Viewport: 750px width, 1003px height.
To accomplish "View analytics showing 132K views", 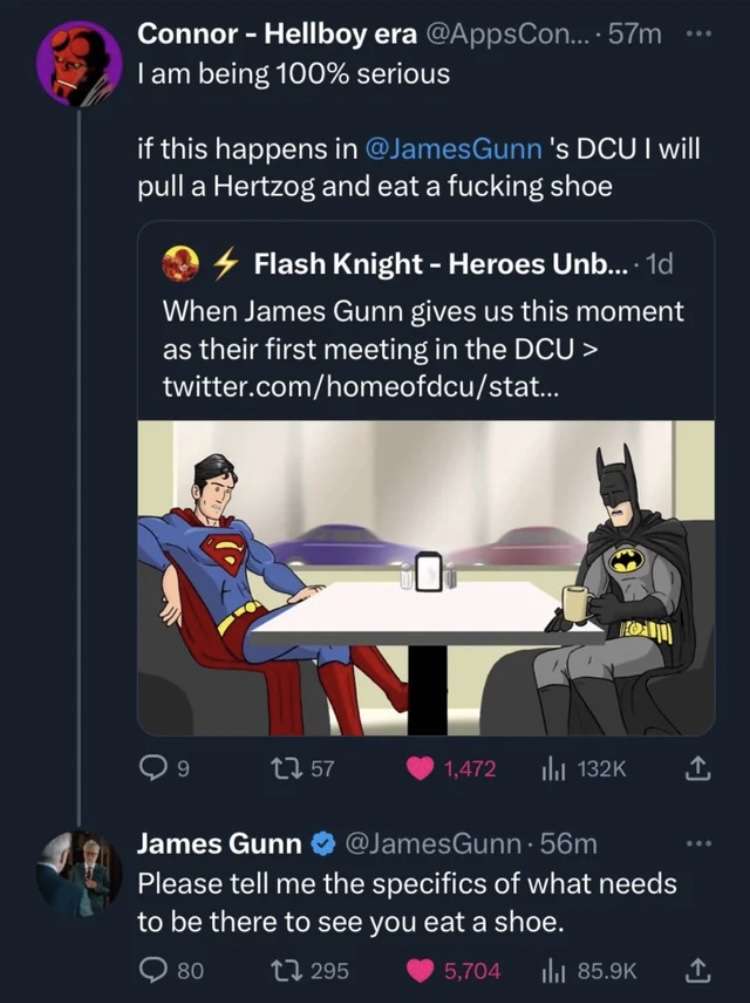I will pyautogui.click(x=549, y=768).
